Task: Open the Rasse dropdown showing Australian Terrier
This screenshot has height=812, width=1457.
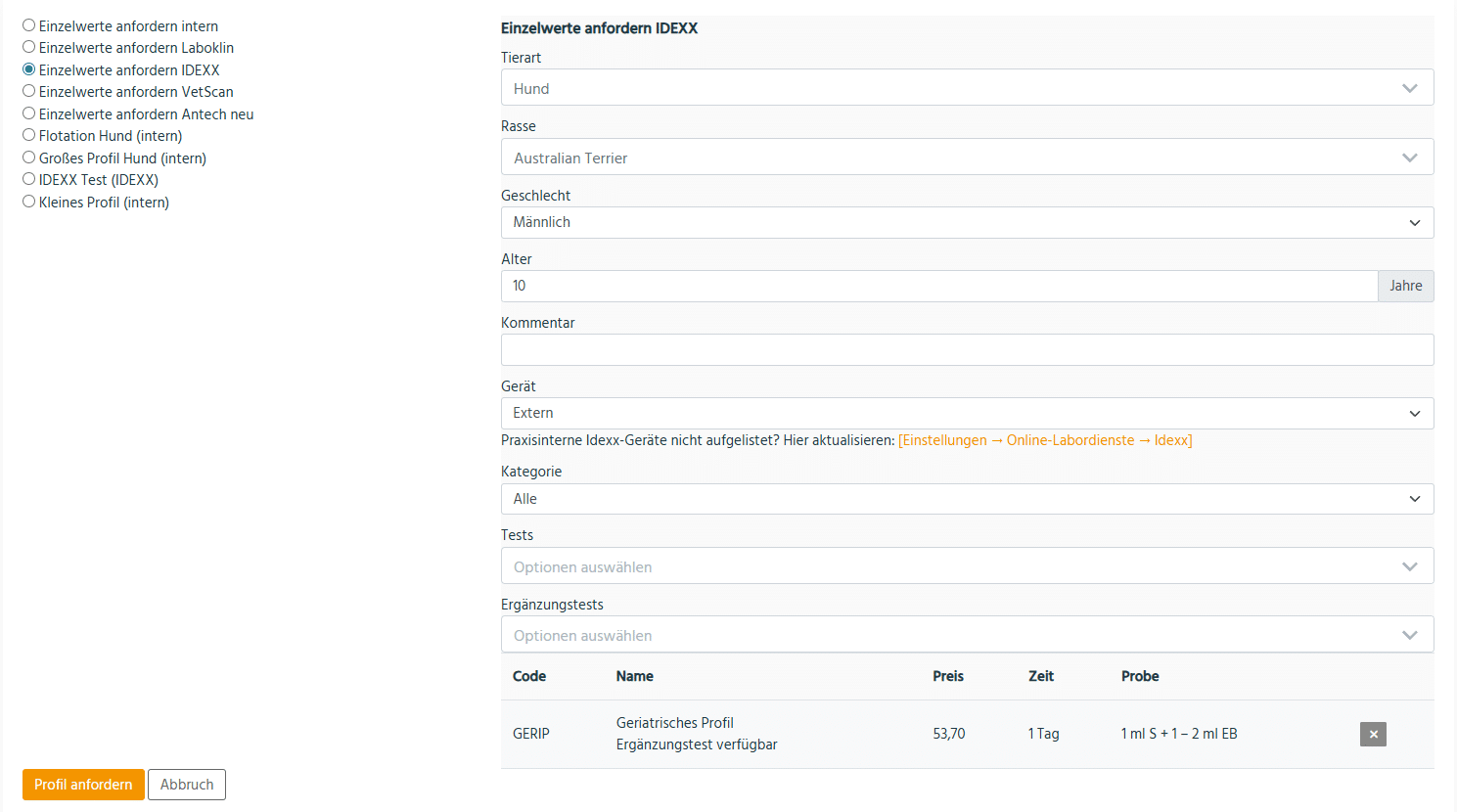Action: pyautogui.click(x=967, y=158)
